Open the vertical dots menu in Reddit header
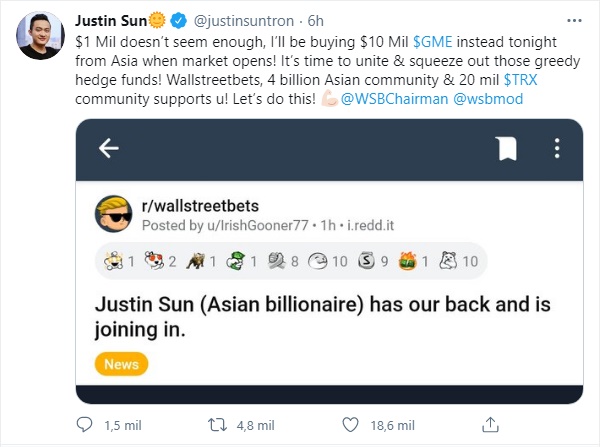 coord(557,148)
